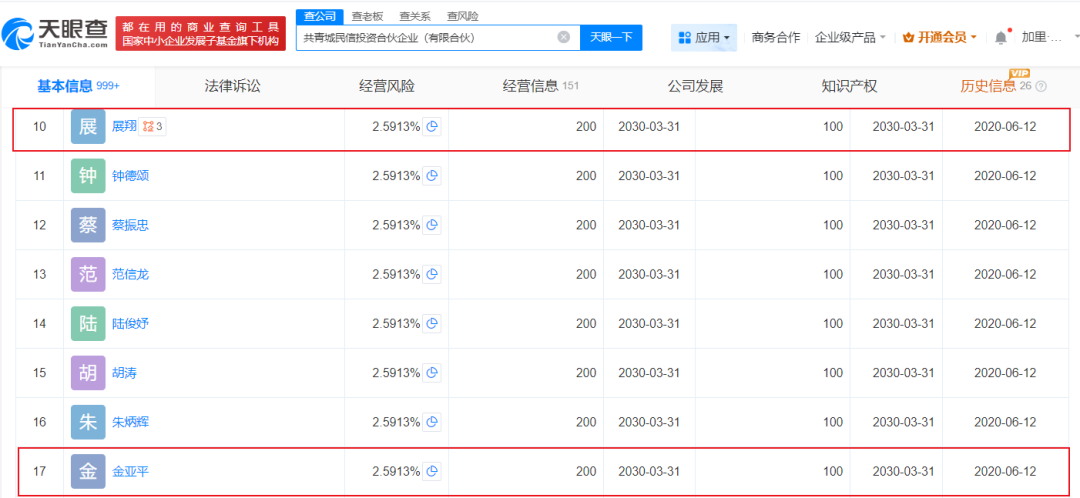Open equity chart icon for 朱炳辉
The height and width of the screenshot is (498, 1080).
click(x=432, y=422)
